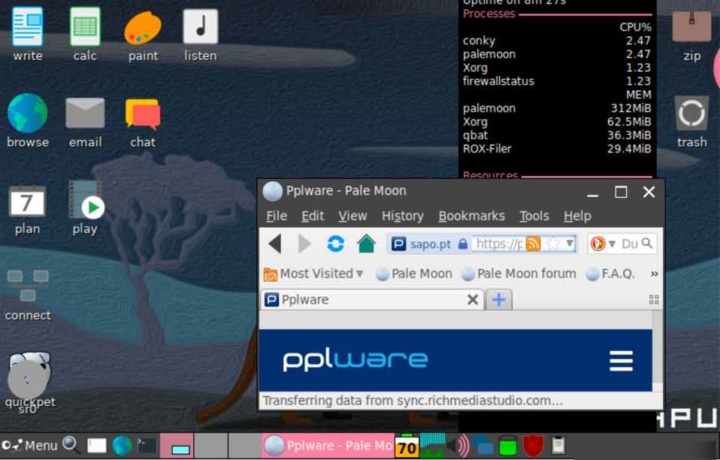Open the Pale Moon forum bookmark
The image size is (720, 460).
coord(518,273)
